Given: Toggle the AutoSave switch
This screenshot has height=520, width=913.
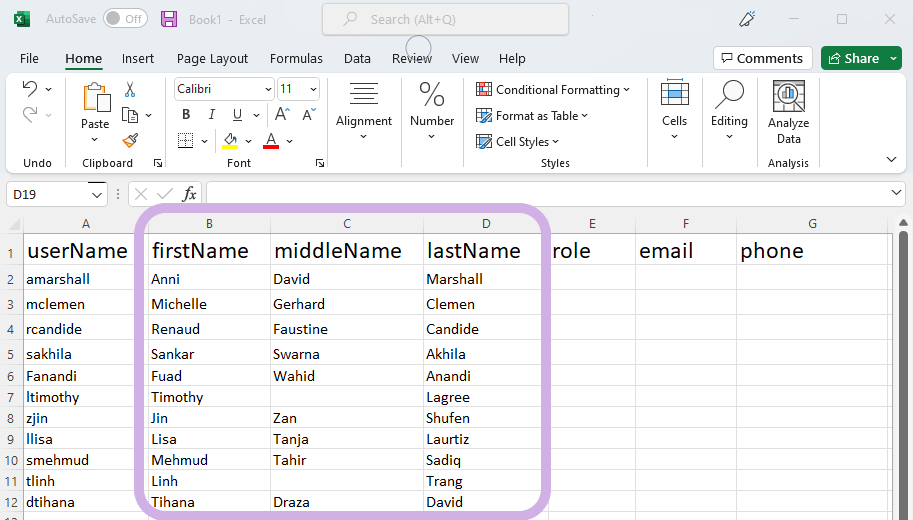Looking at the screenshot, I should (x=125, y=19).
